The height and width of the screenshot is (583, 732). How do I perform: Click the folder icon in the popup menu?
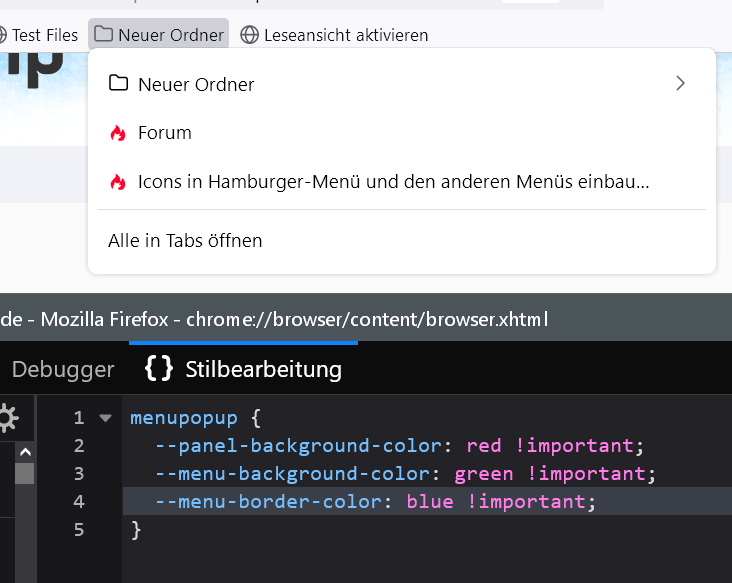(118, 83)
